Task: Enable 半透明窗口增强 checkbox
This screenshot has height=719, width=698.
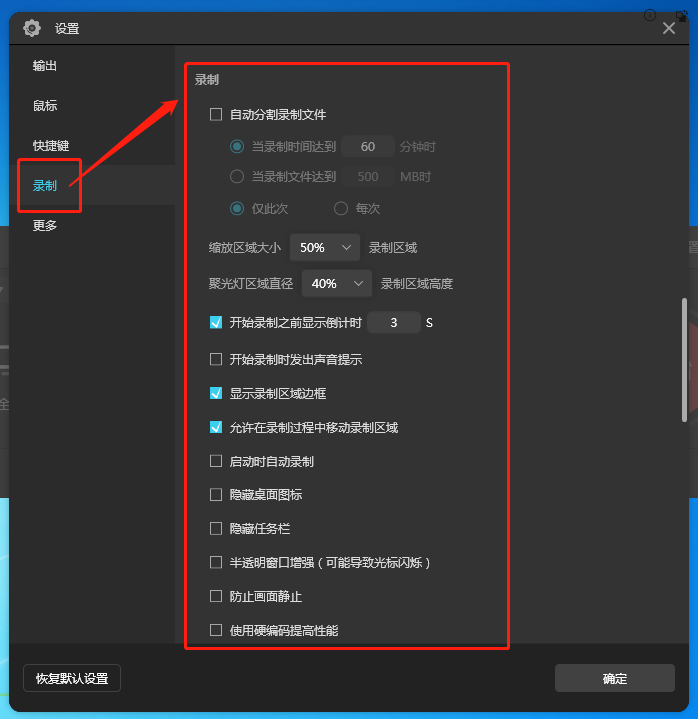Action: pos(216,563)
